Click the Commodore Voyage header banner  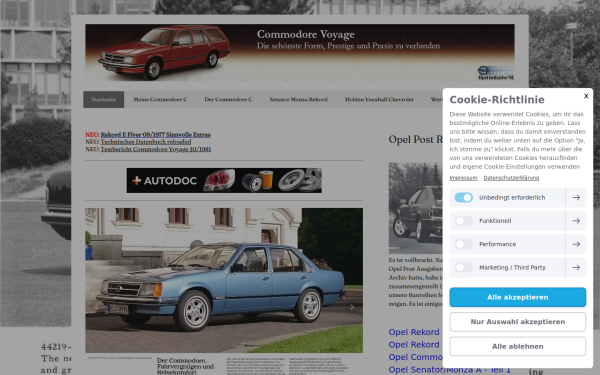(x=300, y=53)
